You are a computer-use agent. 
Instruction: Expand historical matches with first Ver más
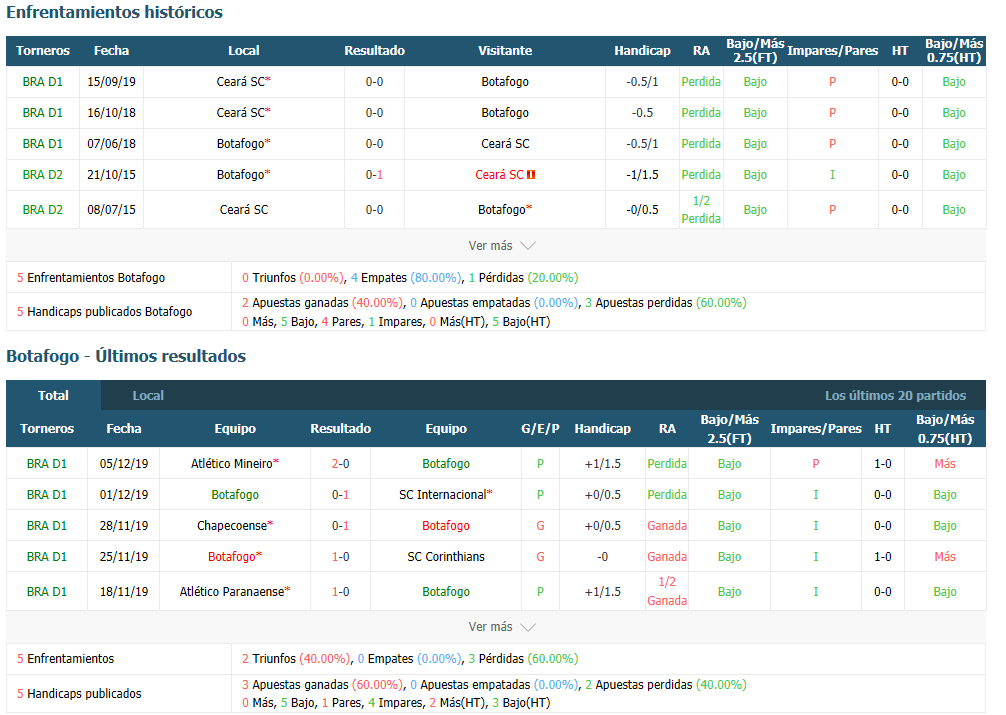(x=501, y=246)
